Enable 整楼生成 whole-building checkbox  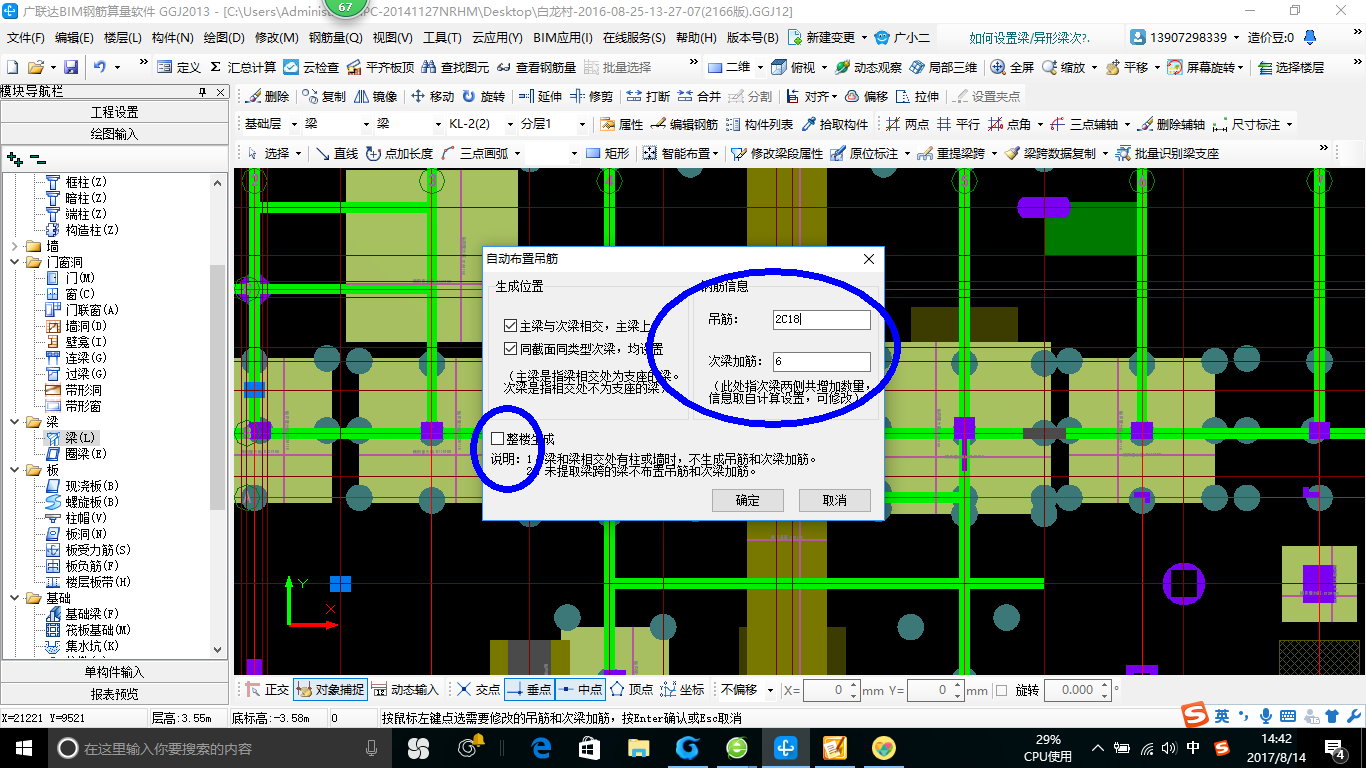coord(498,438)
